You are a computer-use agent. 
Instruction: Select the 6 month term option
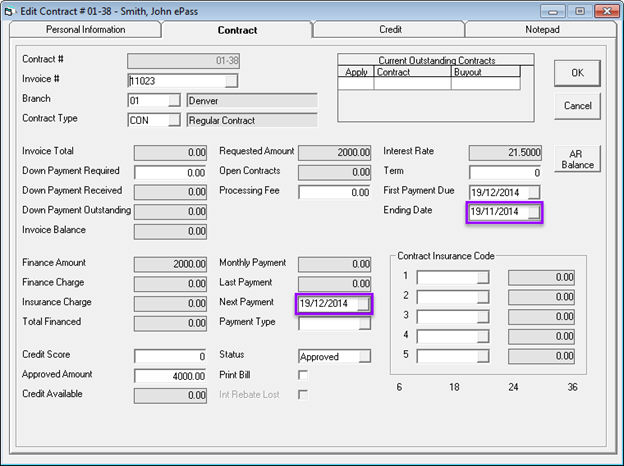click(399, 387)
